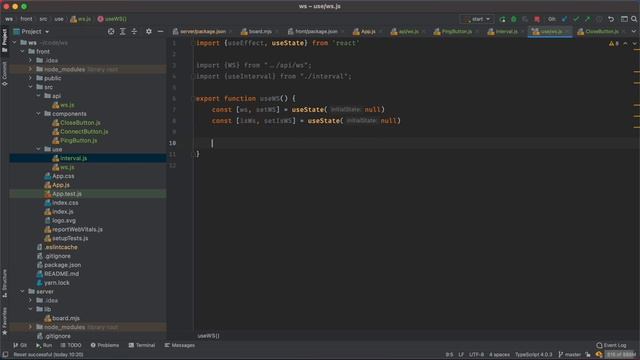Expand the public folder
The image size is (640, 360).
pyautogui.click(x=30, y=78)
